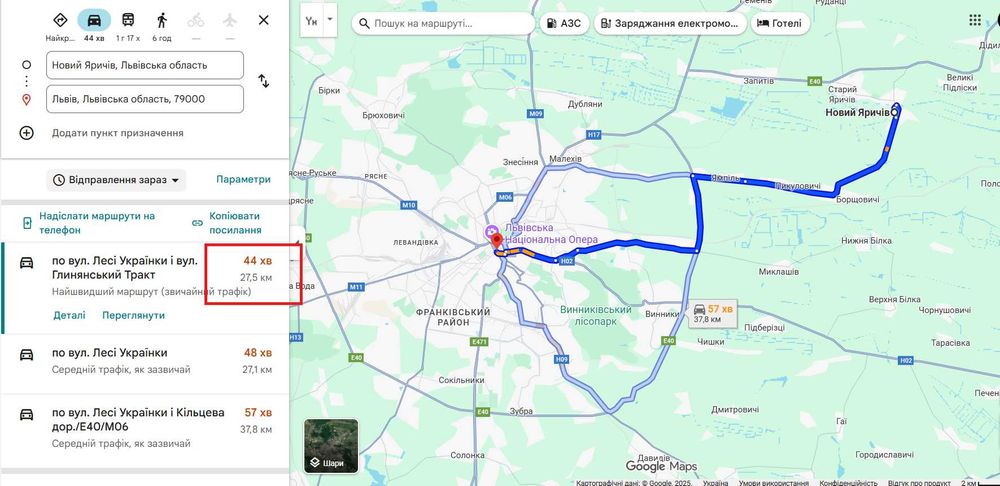The image size is (1000, 486).
Task: Choose walking travel mode icon
Action: [162, 20]
